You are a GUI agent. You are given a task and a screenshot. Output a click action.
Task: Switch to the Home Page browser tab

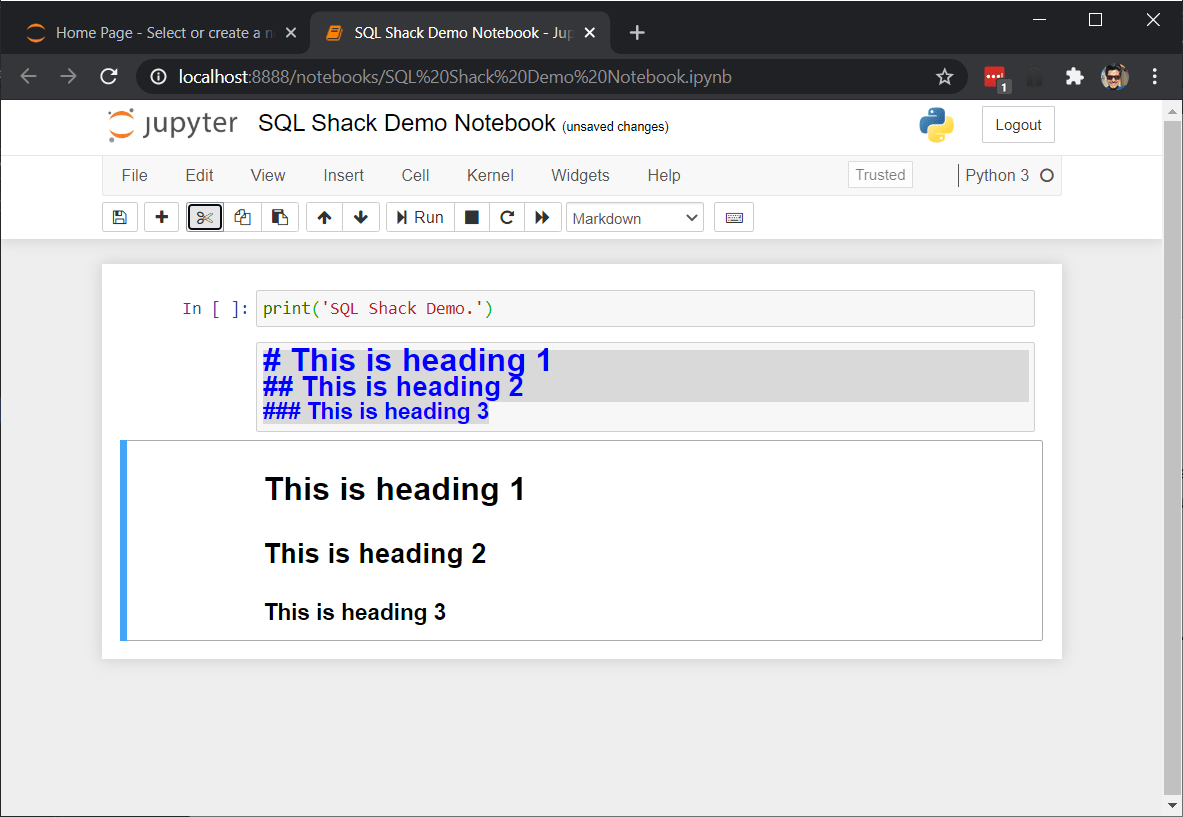(150, 32)
